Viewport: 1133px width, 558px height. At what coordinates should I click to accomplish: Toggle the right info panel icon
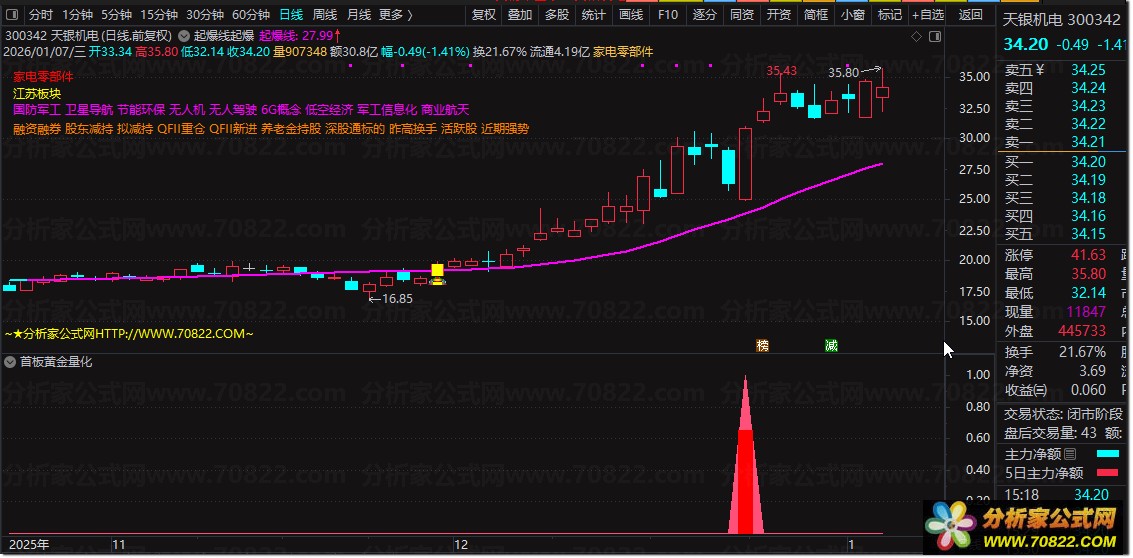pos(935,36)
